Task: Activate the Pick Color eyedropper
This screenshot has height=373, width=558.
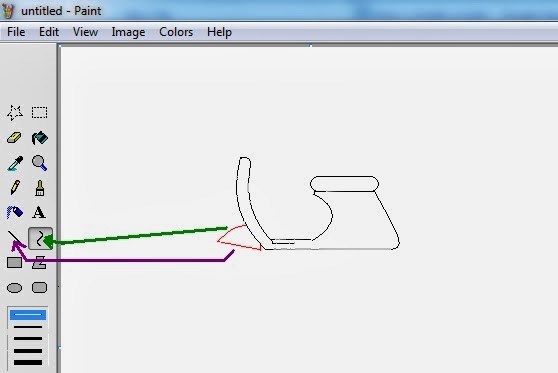Action: point(15,163)
